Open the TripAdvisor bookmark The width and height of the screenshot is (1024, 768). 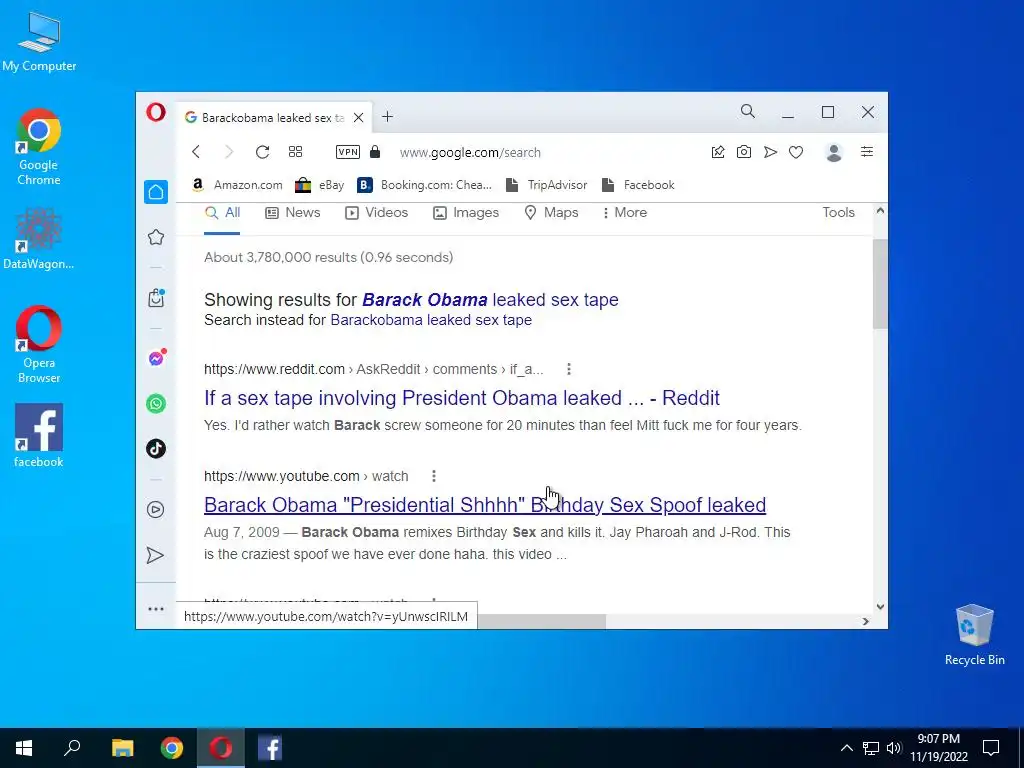547,185
